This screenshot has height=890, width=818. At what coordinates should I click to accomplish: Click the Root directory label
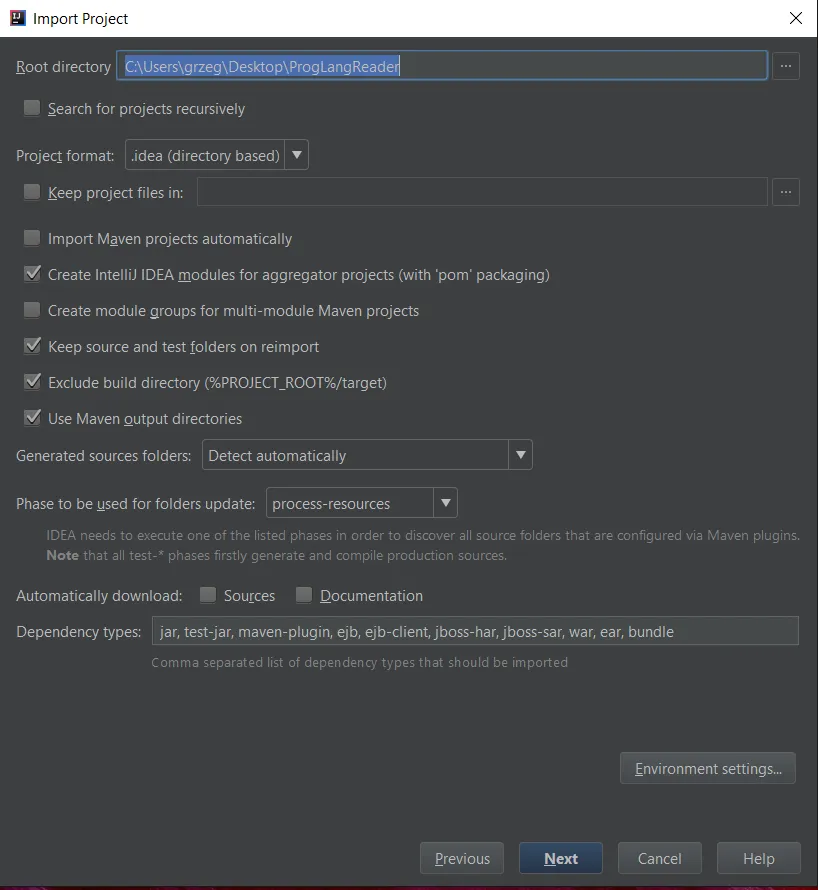coord(64,67)
